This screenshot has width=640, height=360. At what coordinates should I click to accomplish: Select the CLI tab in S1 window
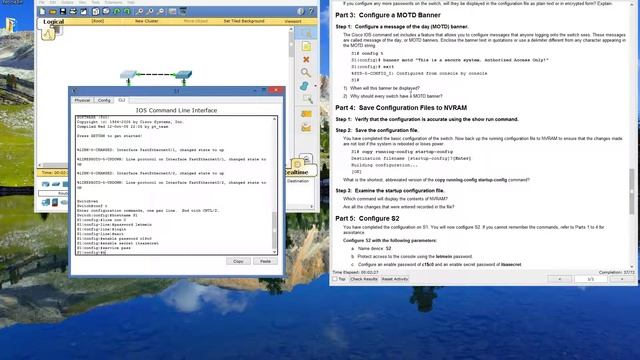[x=122, y=100]
